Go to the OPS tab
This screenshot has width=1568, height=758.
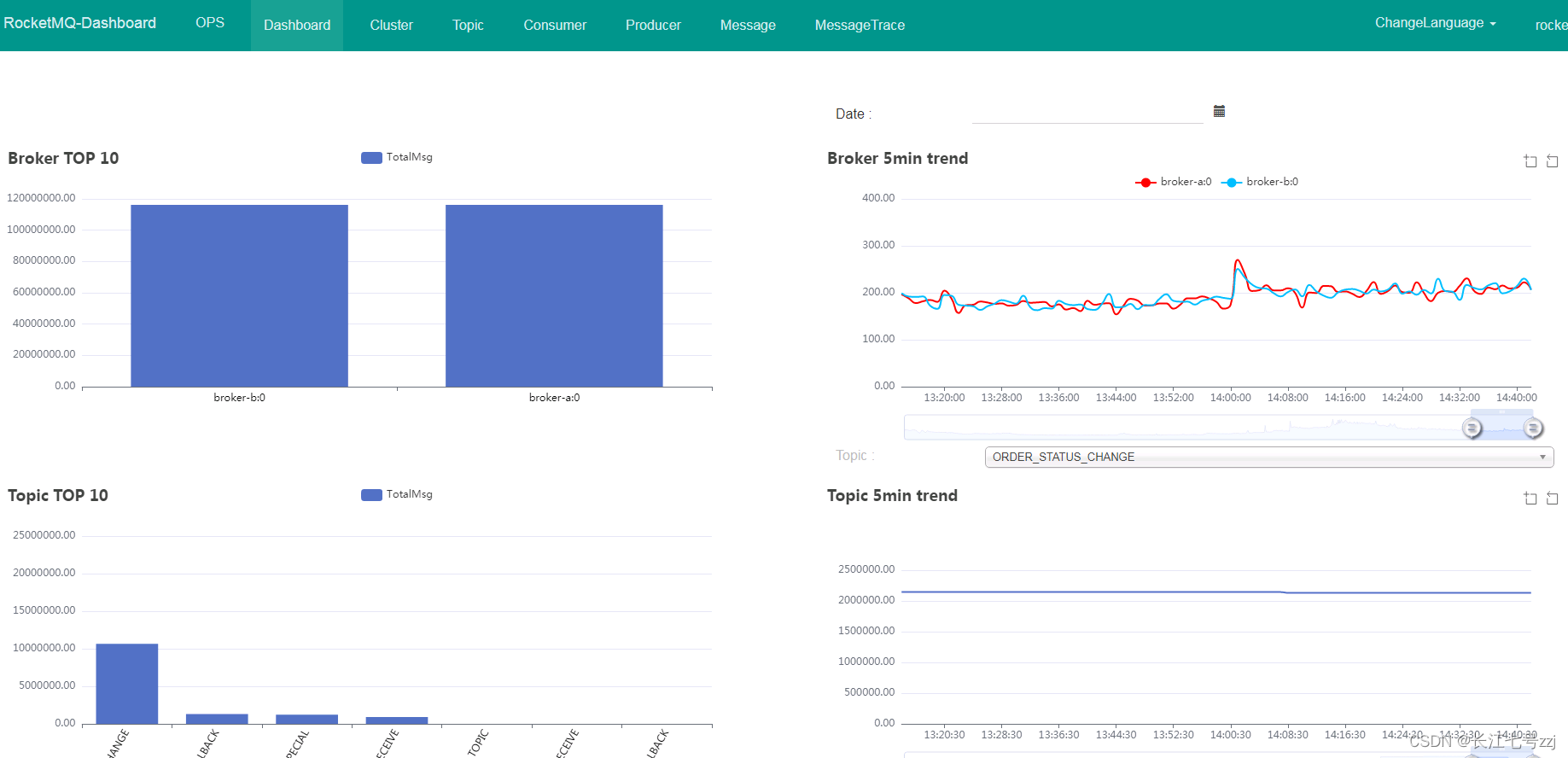point(210,23)
